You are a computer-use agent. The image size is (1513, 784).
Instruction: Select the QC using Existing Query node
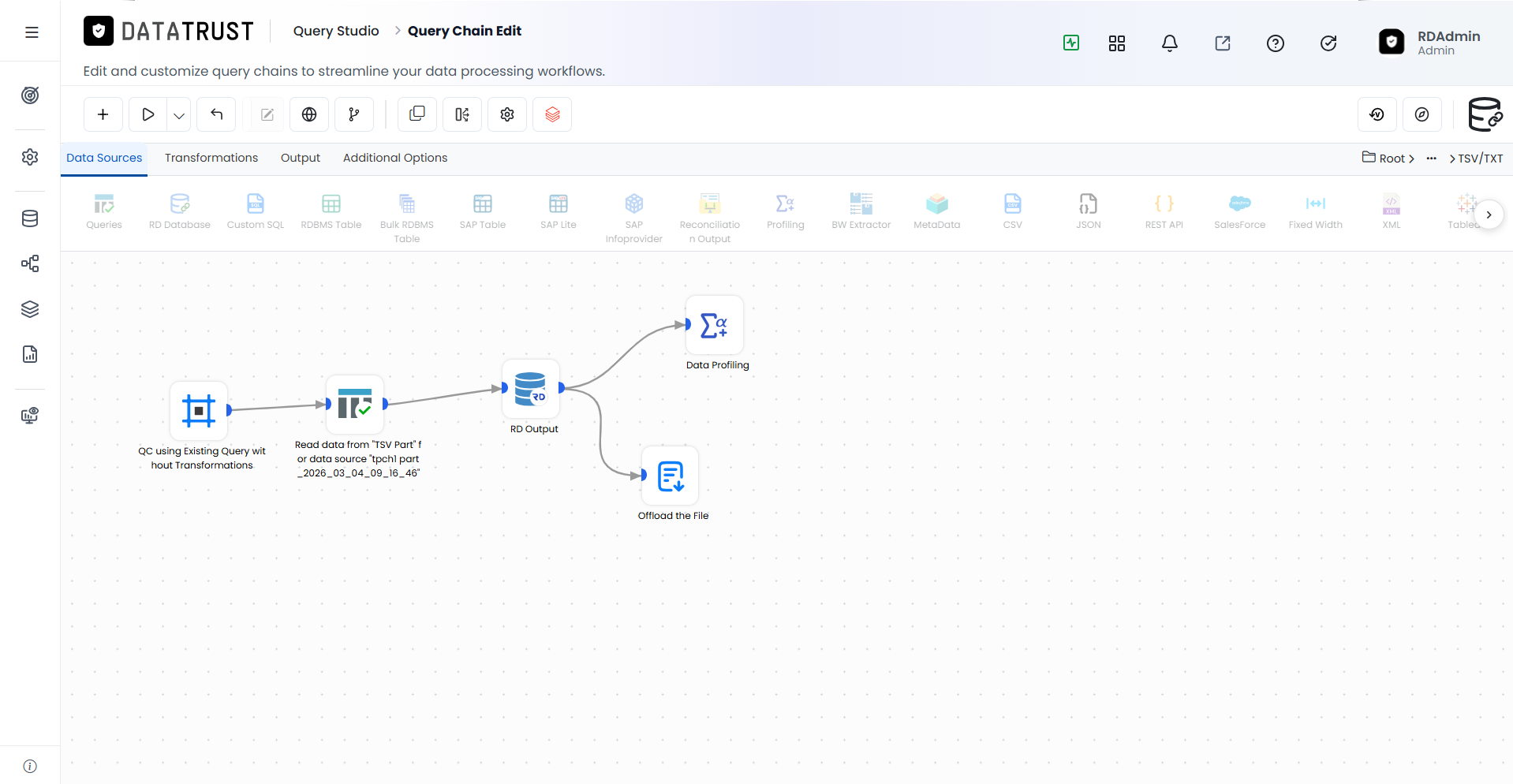(x=199, y=411)
